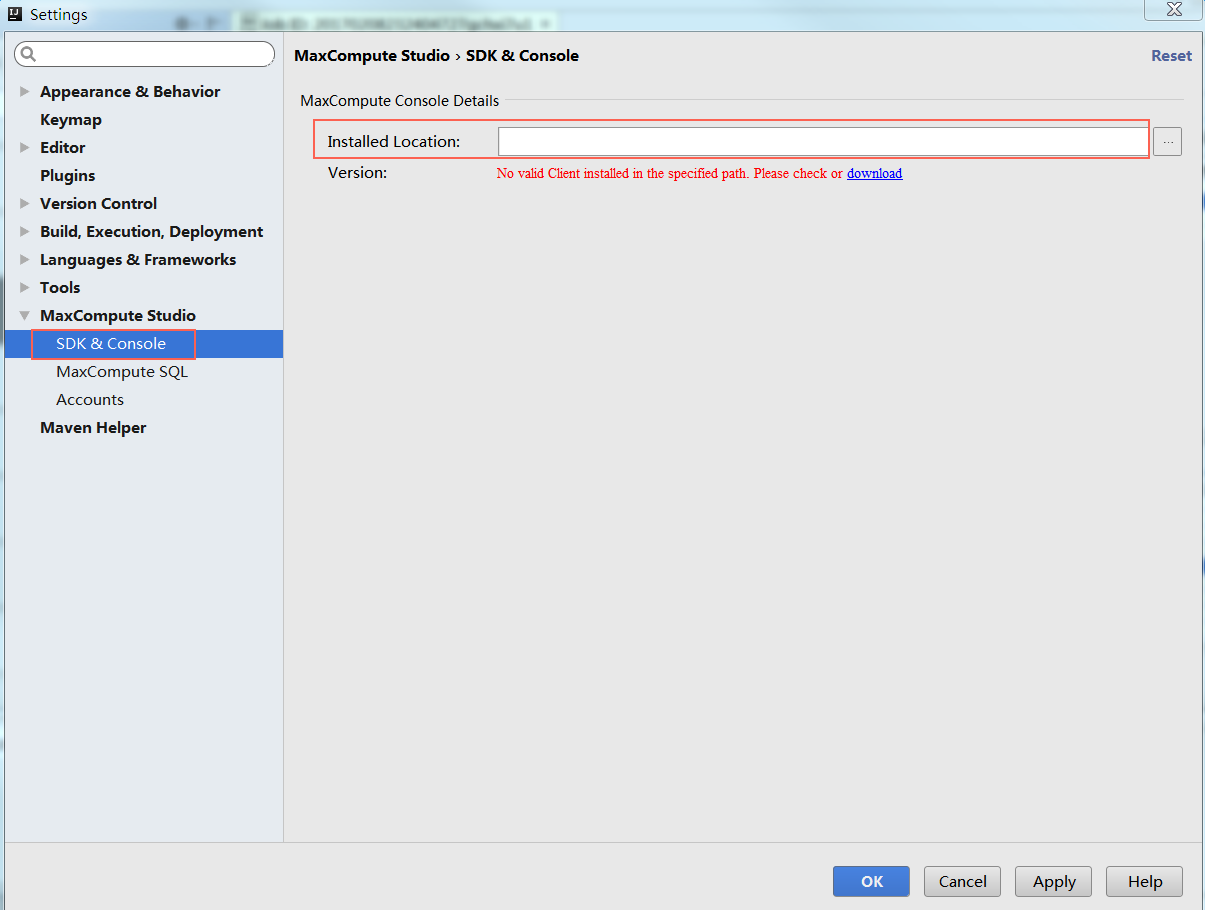
Task: Collapse the MaxCompute Studio node
Action: pos(25,316)
